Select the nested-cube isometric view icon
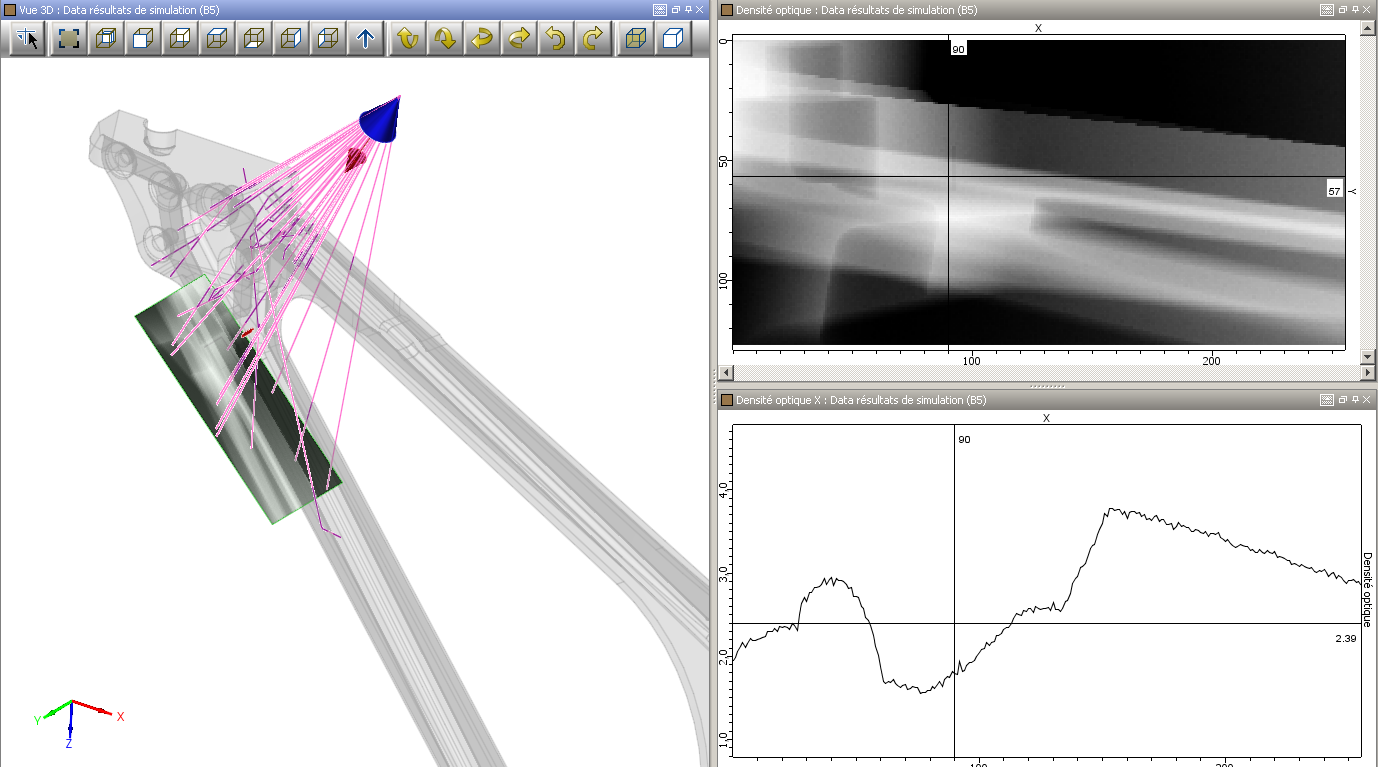The height and width of the screenshot is (767, 1378). pos(105,39)
